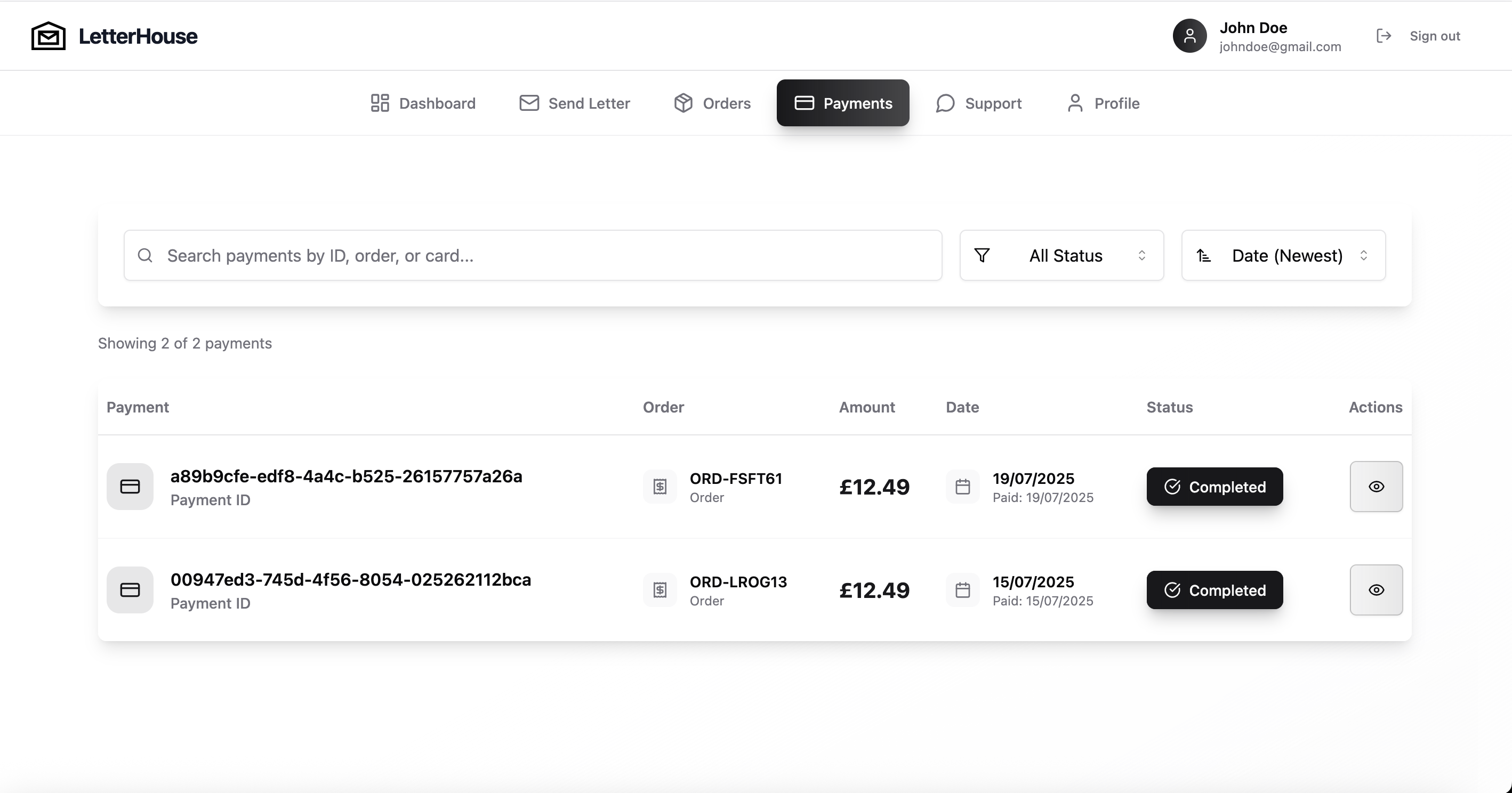
Task: Click the card icon for payment a89b9cfe
Action: point(130,487)
